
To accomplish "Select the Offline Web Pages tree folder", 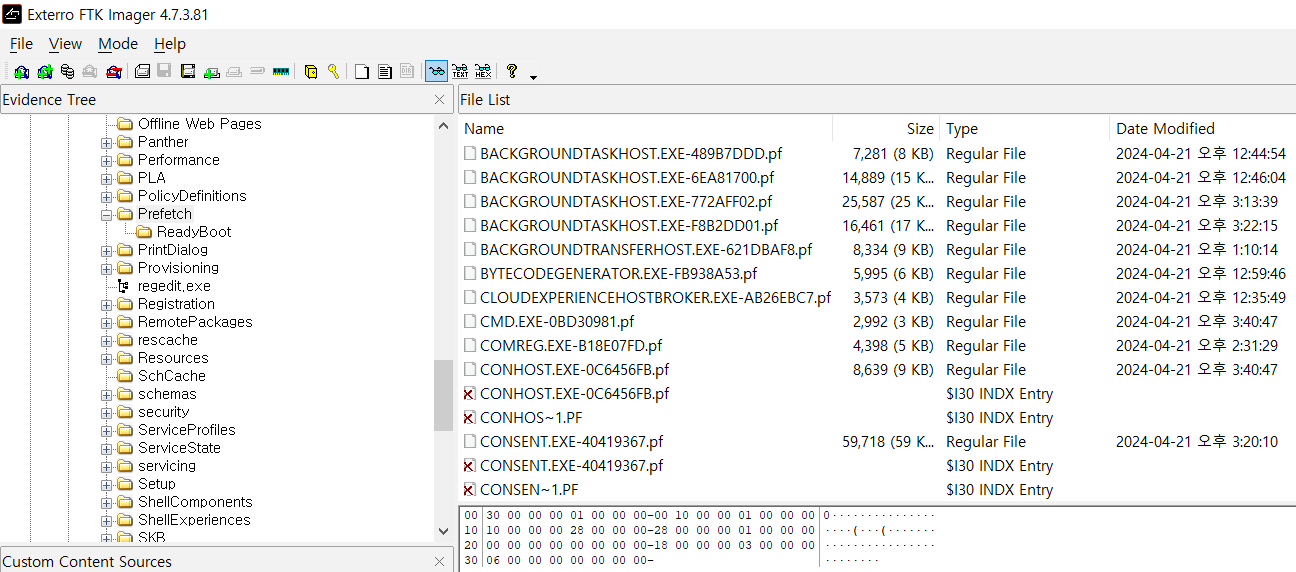I will tap(200, 124).
